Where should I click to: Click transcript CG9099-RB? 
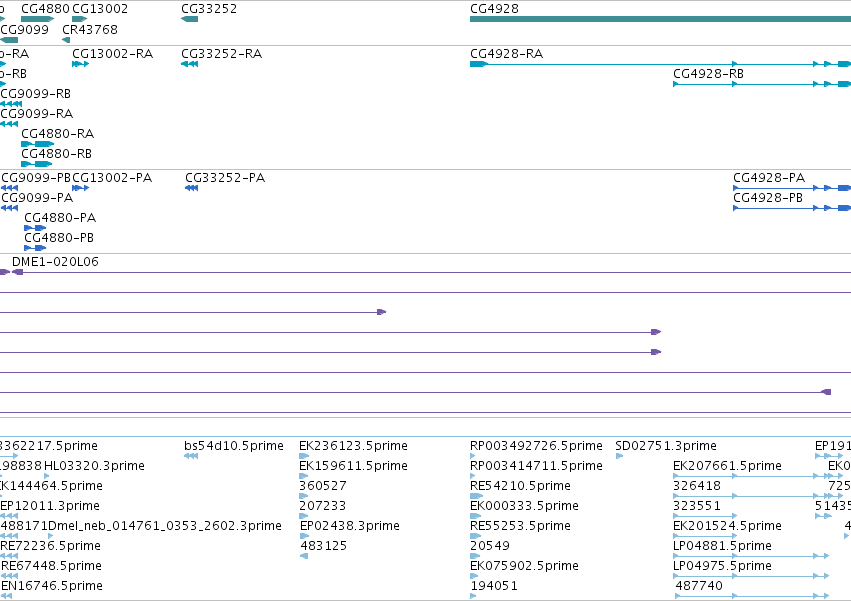tap(36, 94)
